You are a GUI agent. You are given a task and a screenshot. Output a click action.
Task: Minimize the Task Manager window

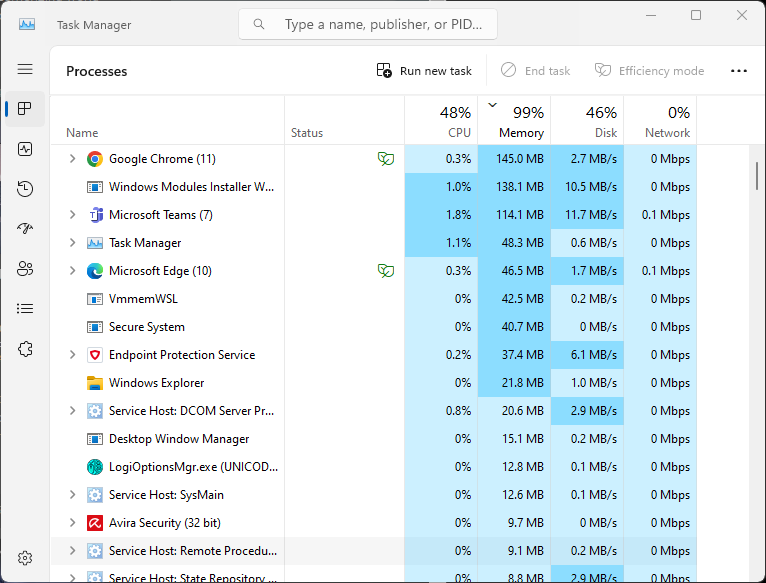(651, 16)
